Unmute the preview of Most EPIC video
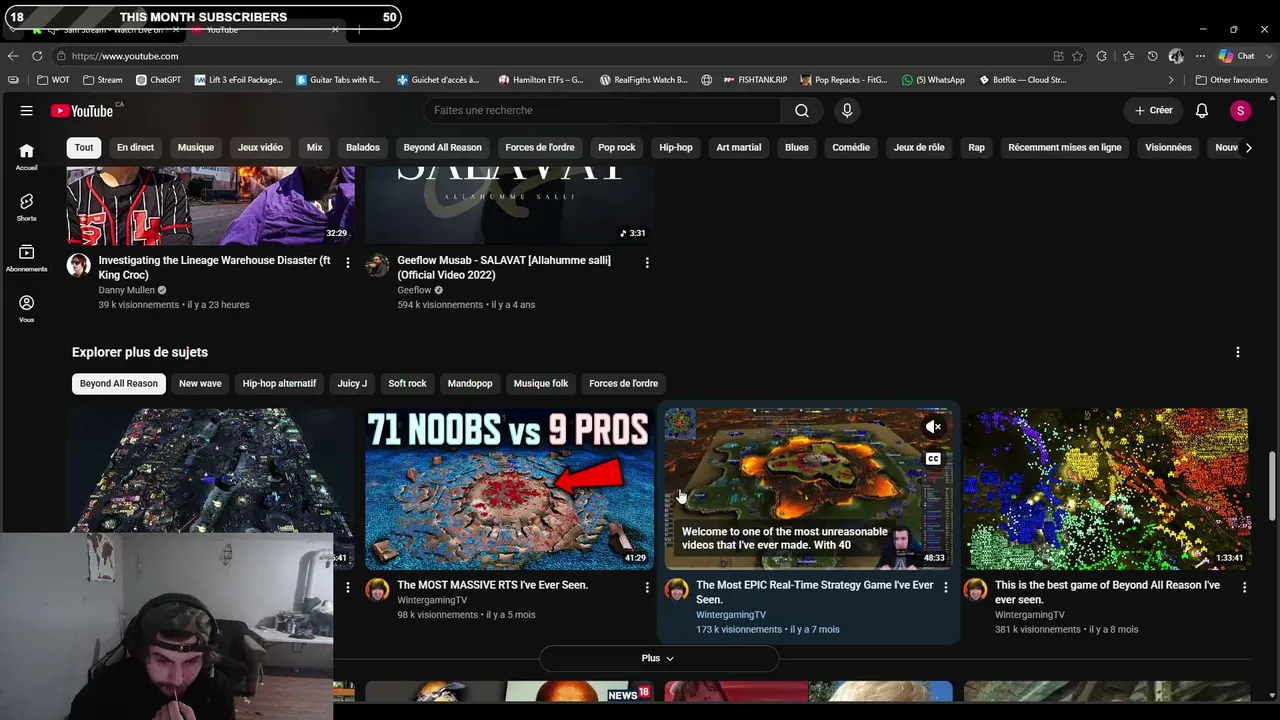The width and height of the screenshot is (1280, 720). 933,427
